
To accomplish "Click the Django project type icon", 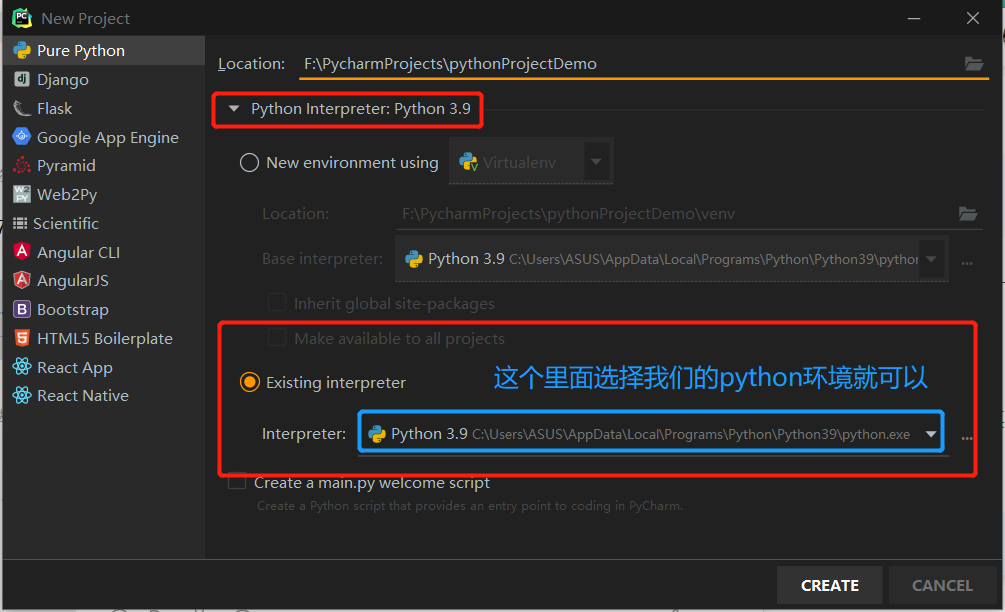I will [x=22, y=79].
